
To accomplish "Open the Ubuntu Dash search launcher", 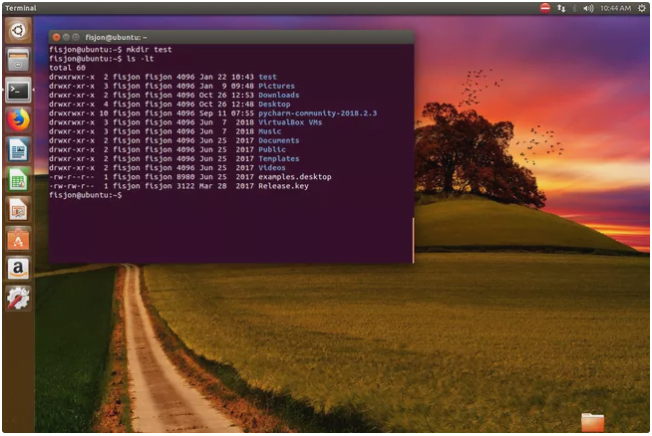I will click(18, 30).
